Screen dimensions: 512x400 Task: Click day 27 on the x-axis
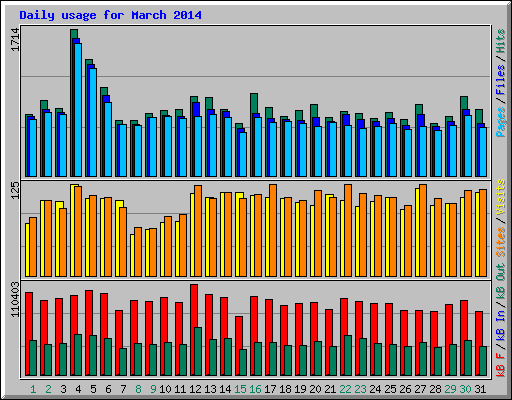click(420, 389)
